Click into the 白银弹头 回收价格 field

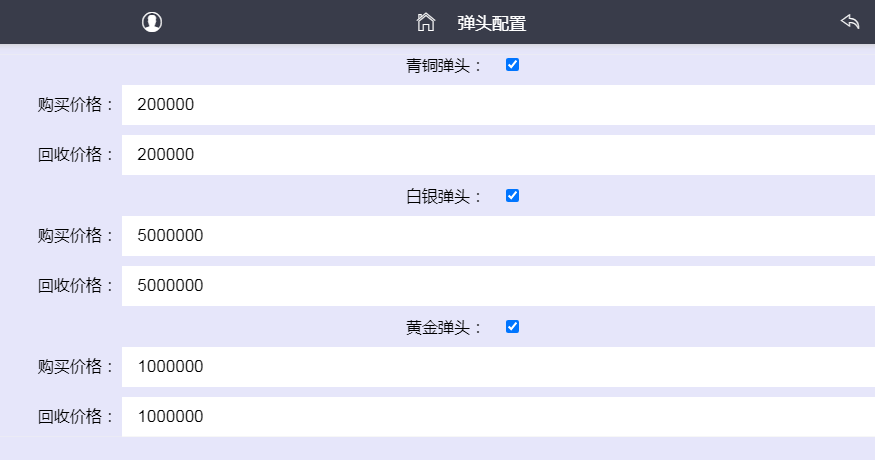[x=498, y=286]
